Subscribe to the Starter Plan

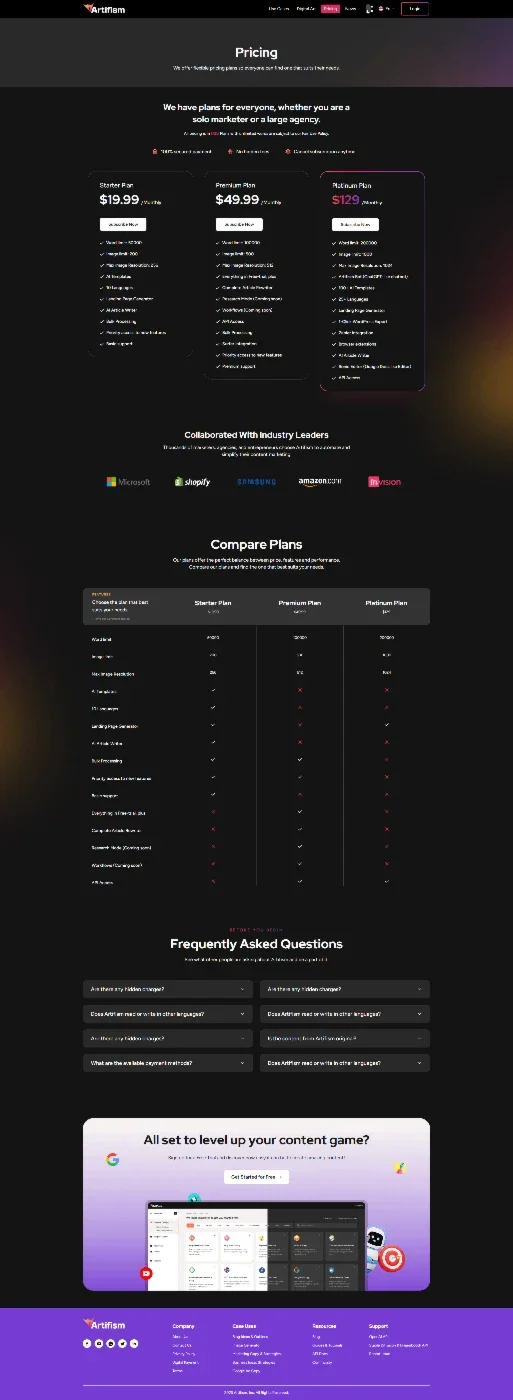[x=123, y=225]
